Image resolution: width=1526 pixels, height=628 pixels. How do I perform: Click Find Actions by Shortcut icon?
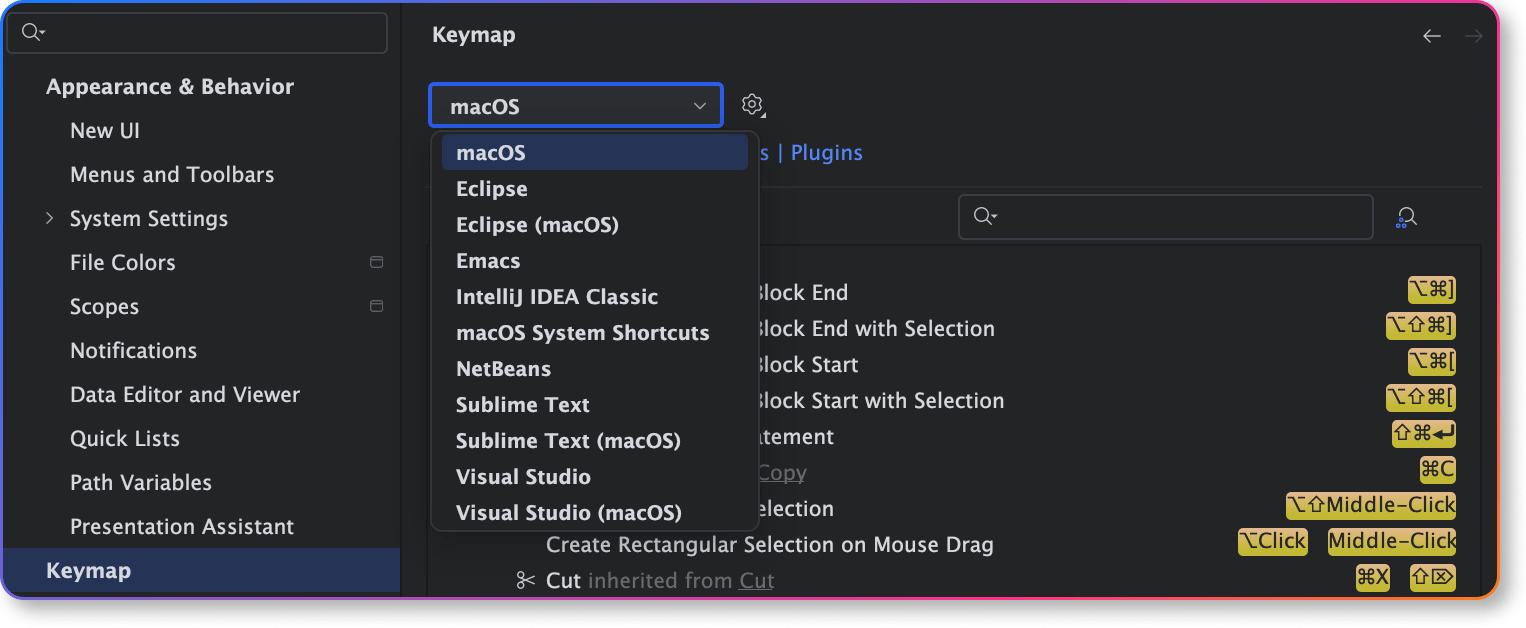click(1407, 217)
